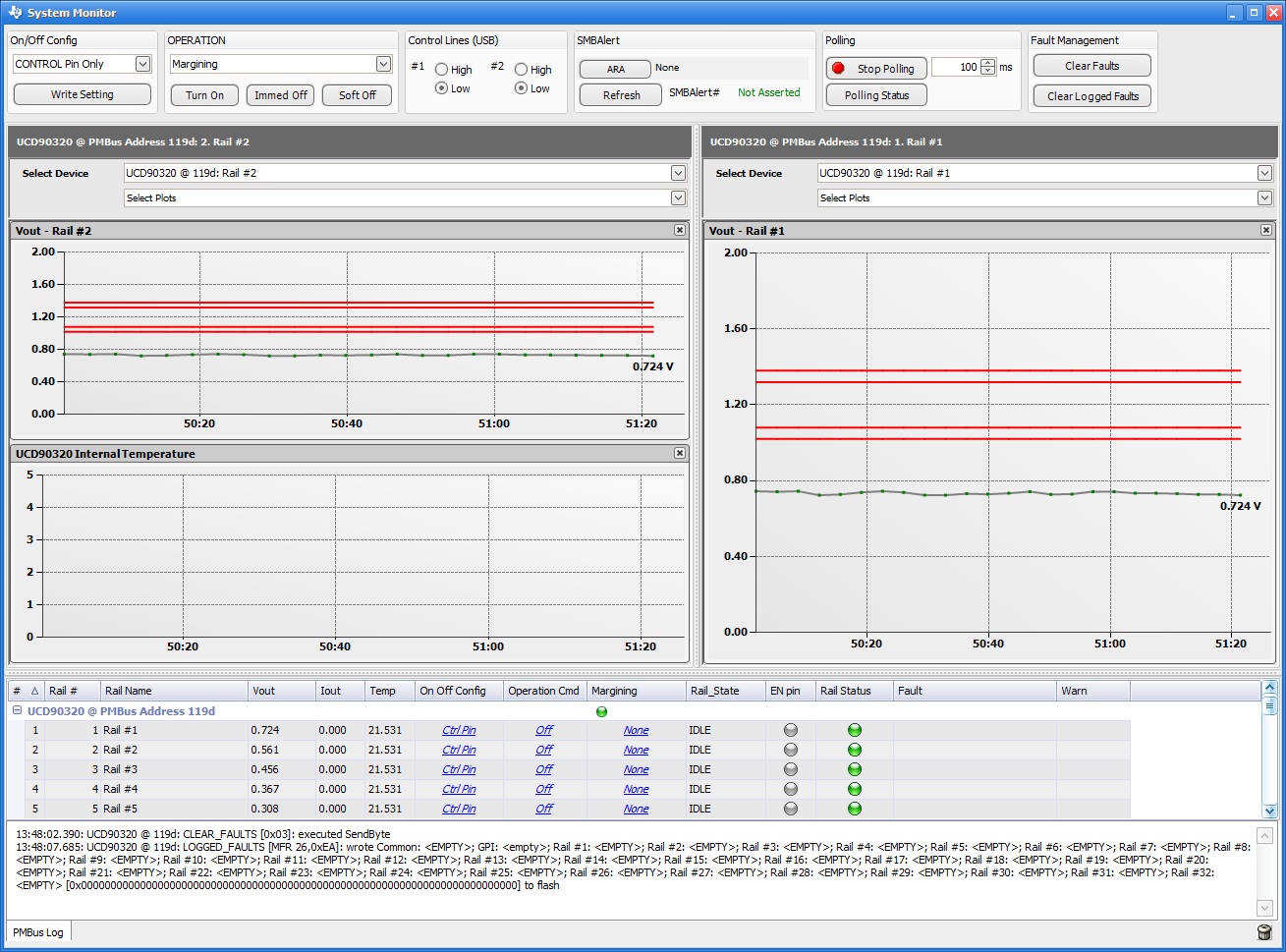Select Control Line #2 Low radio
The width and height of the screenshot is (1286, 952).
tap(521, 88)
